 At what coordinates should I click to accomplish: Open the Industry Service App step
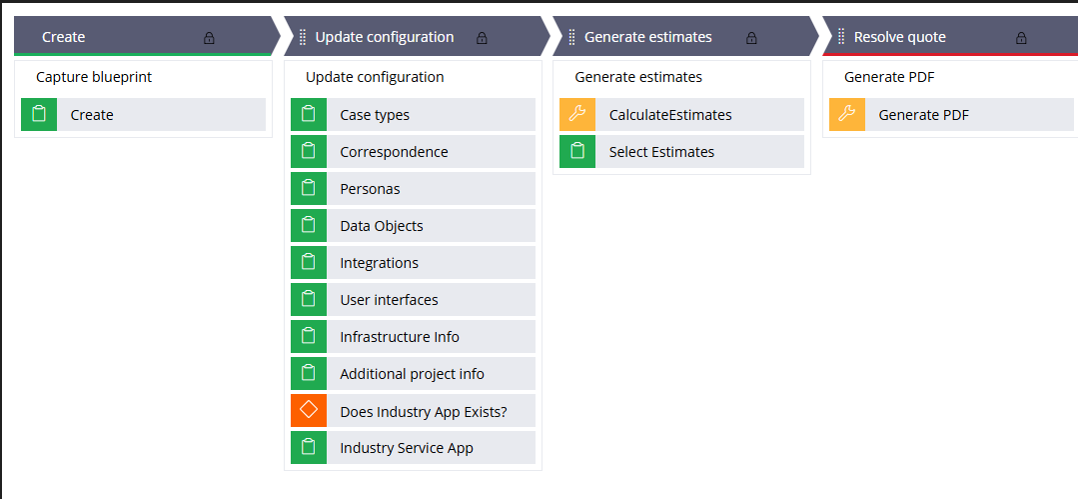(406, 448)
